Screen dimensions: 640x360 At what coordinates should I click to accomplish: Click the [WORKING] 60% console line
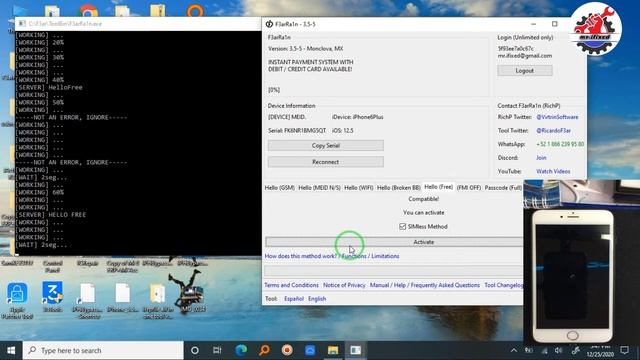(x=39, y=192)
